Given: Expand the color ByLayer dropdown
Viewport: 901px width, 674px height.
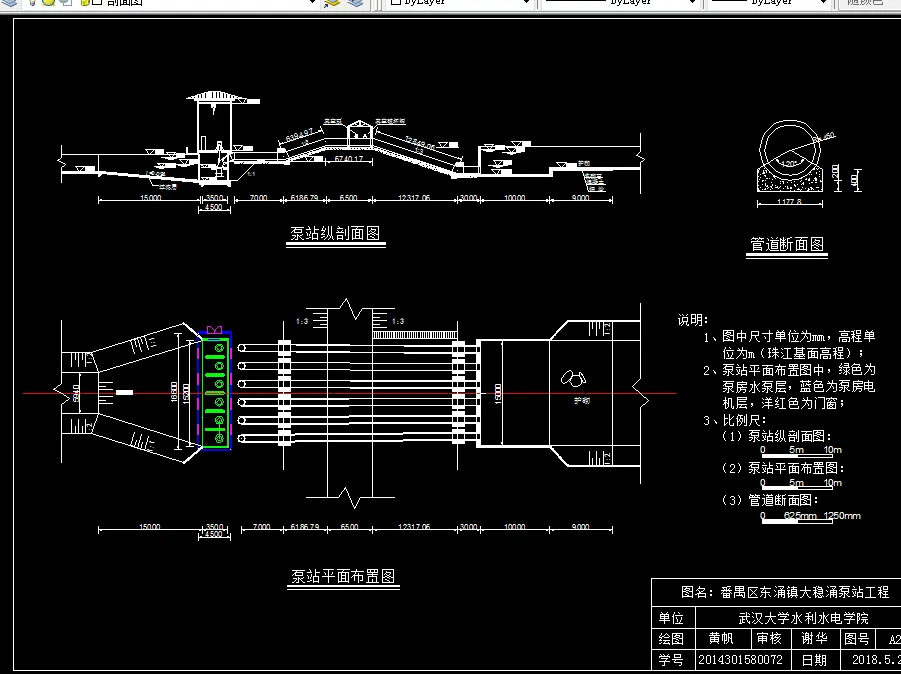Looking at the screenshot, I should 526,3.
